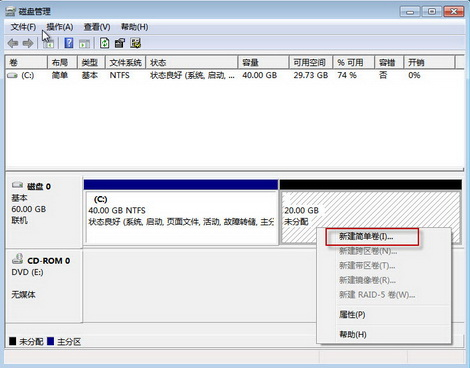
Task: Sort by the 容量 column header
Action: pyautogui.click(x=263, y=63)
